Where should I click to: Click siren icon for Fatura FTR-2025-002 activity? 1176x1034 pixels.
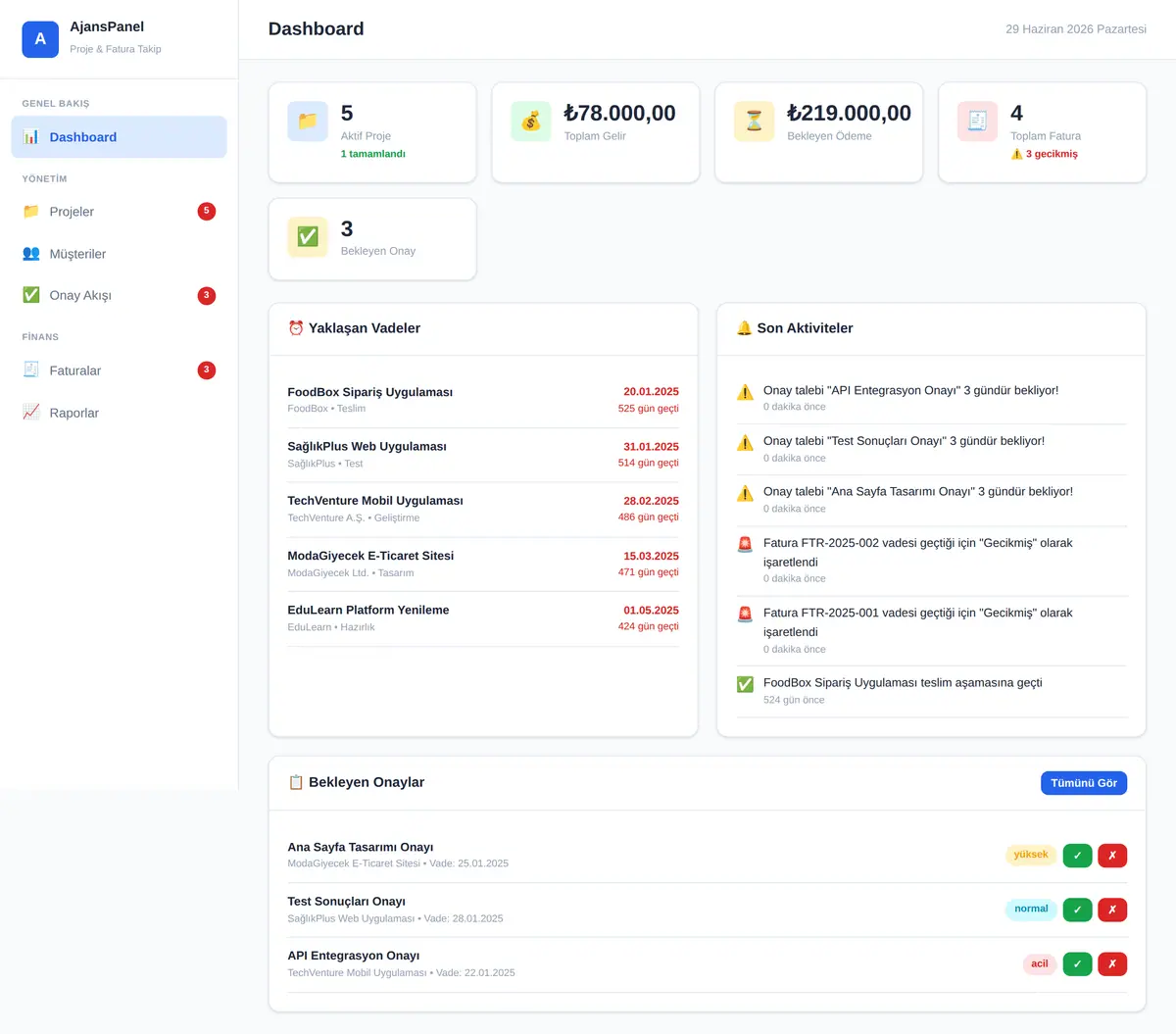[745, 545]
